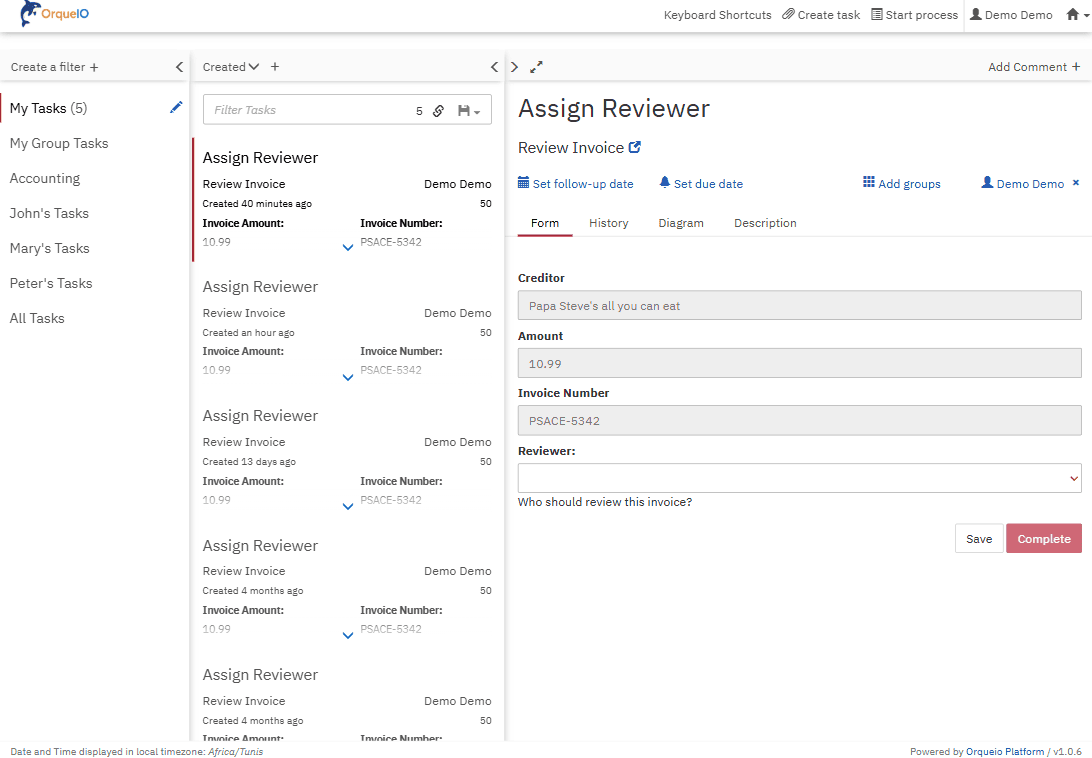The image size is (1092, 758).
Task: Select the Accounting filter
Action: 45,178
